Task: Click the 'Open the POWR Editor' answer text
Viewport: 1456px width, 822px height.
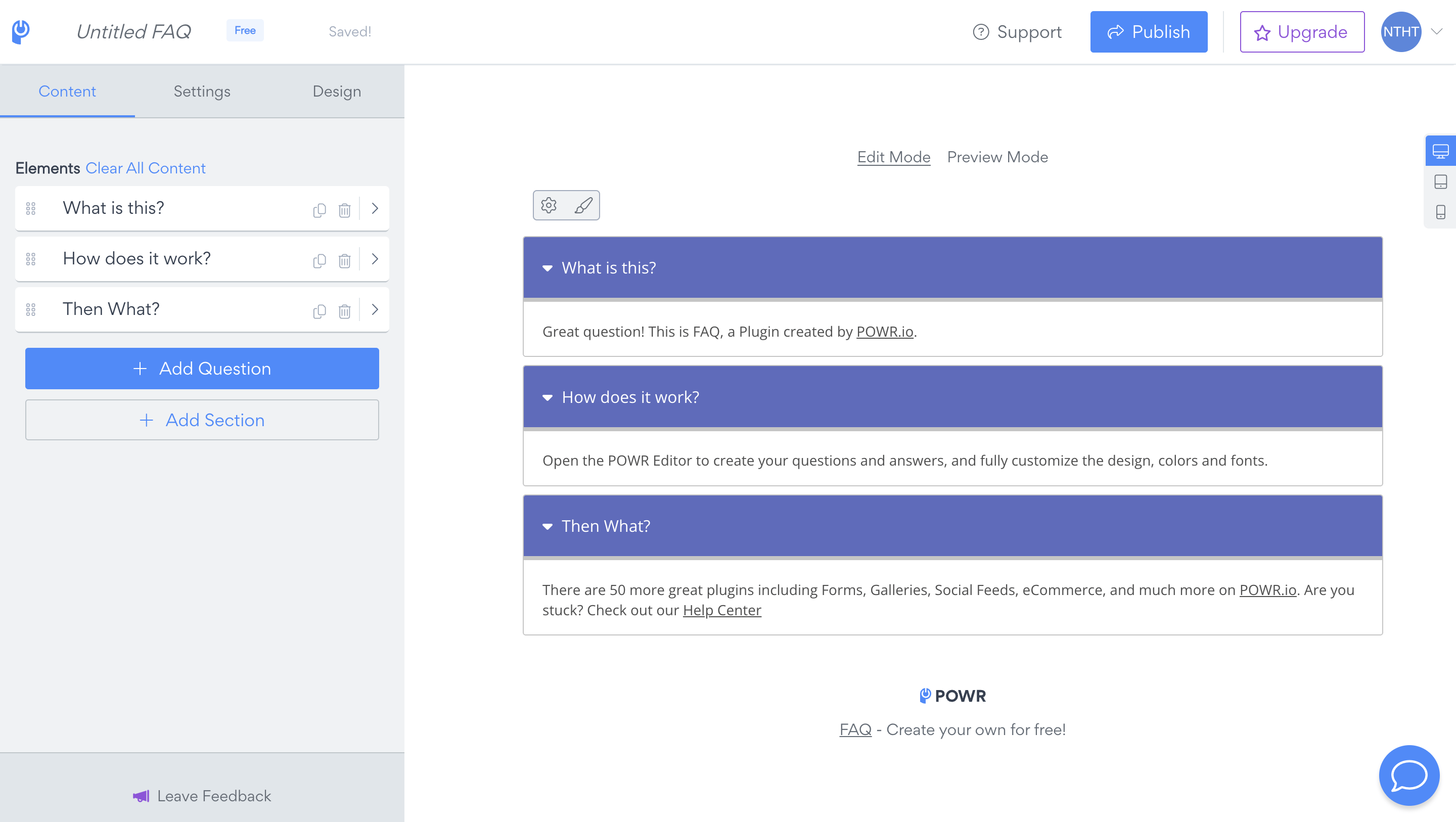Action: (905, 460)
